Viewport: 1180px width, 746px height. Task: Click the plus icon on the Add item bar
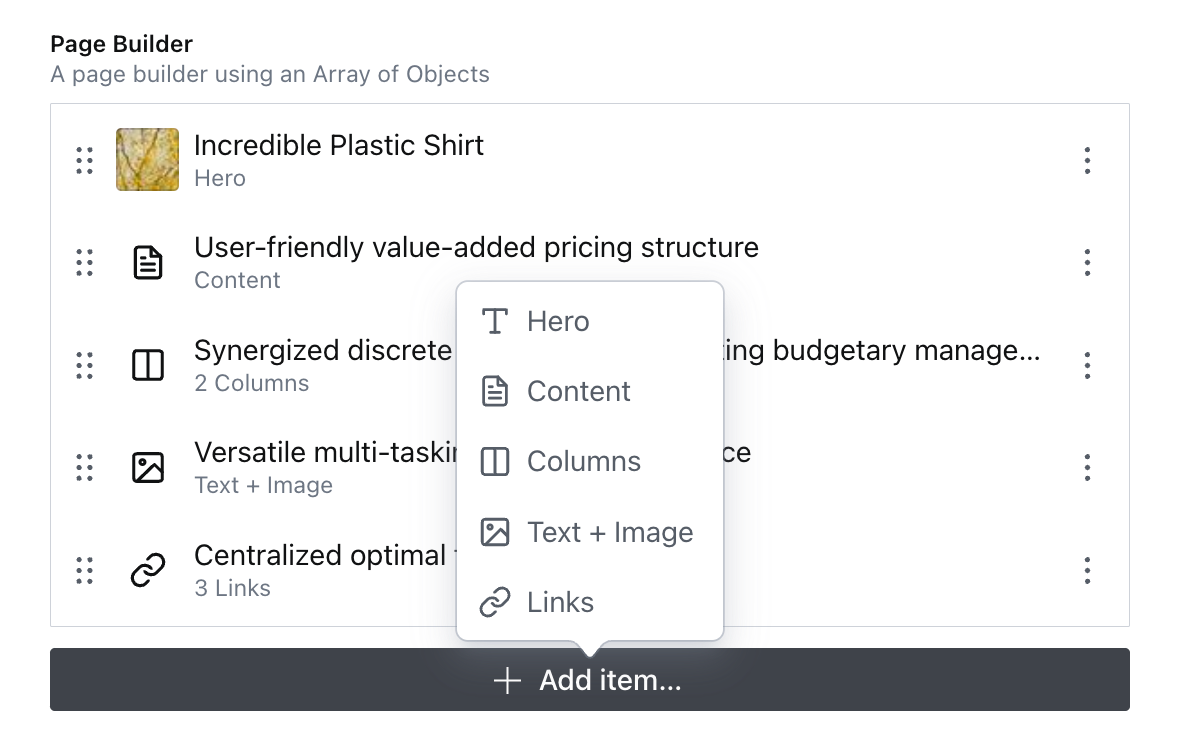click(507, 680)
